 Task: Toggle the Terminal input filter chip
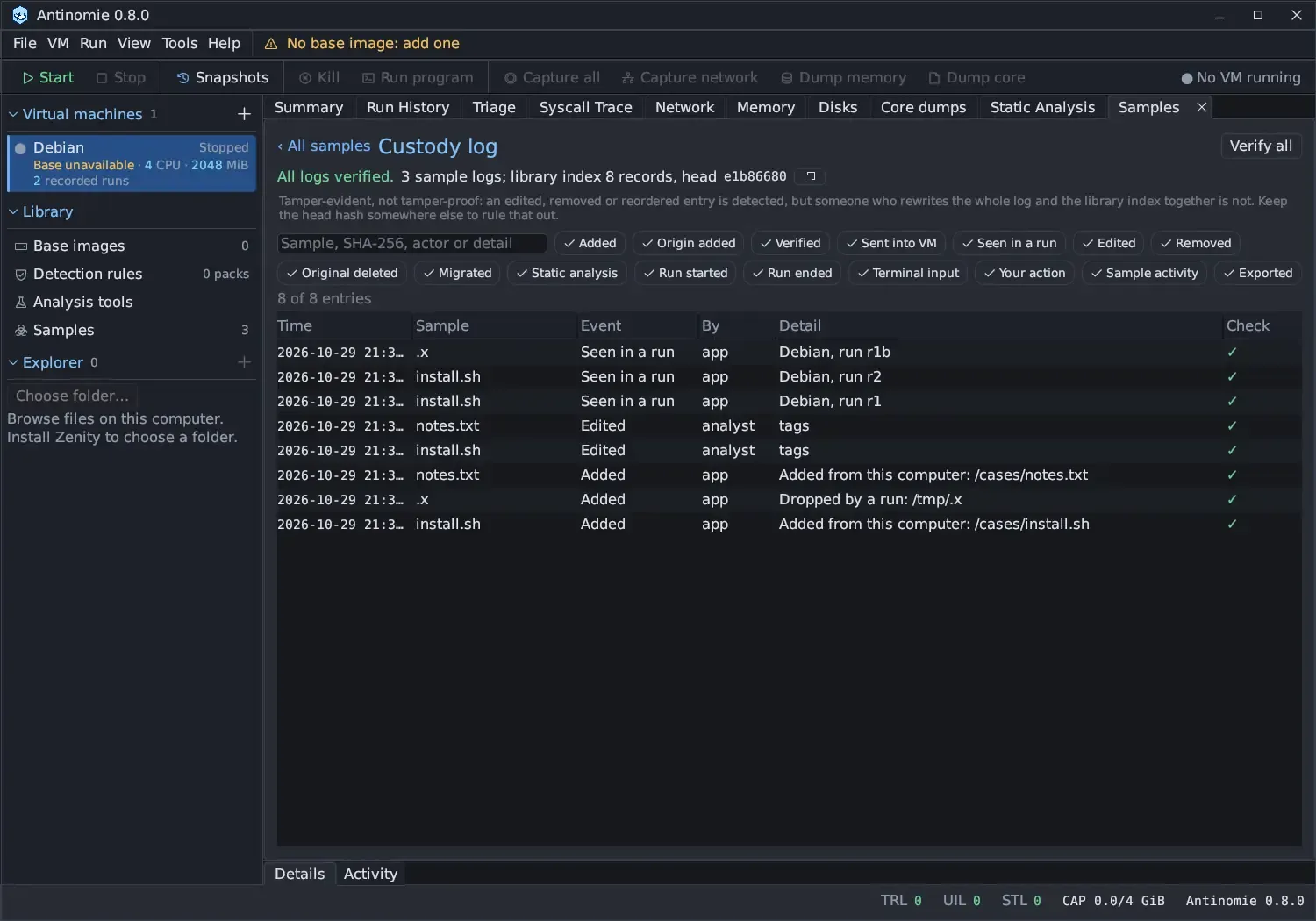(x=908, y=273)
